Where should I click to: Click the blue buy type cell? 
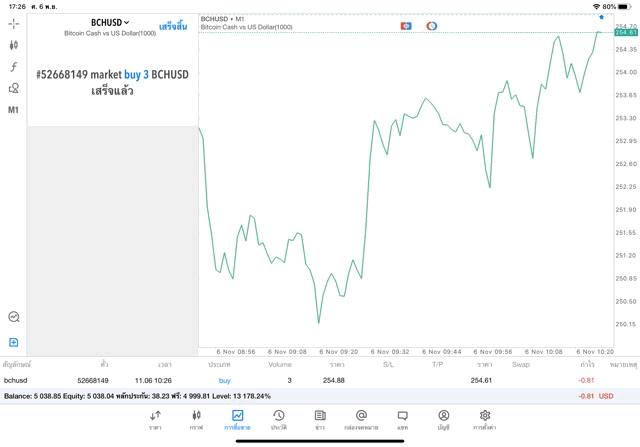(x=224, y=380)
